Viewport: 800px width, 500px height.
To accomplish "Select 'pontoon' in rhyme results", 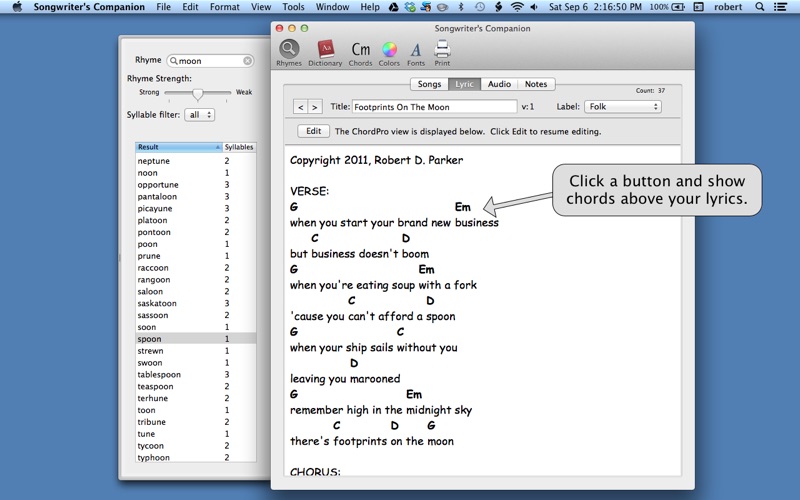I will click(196, 232).
